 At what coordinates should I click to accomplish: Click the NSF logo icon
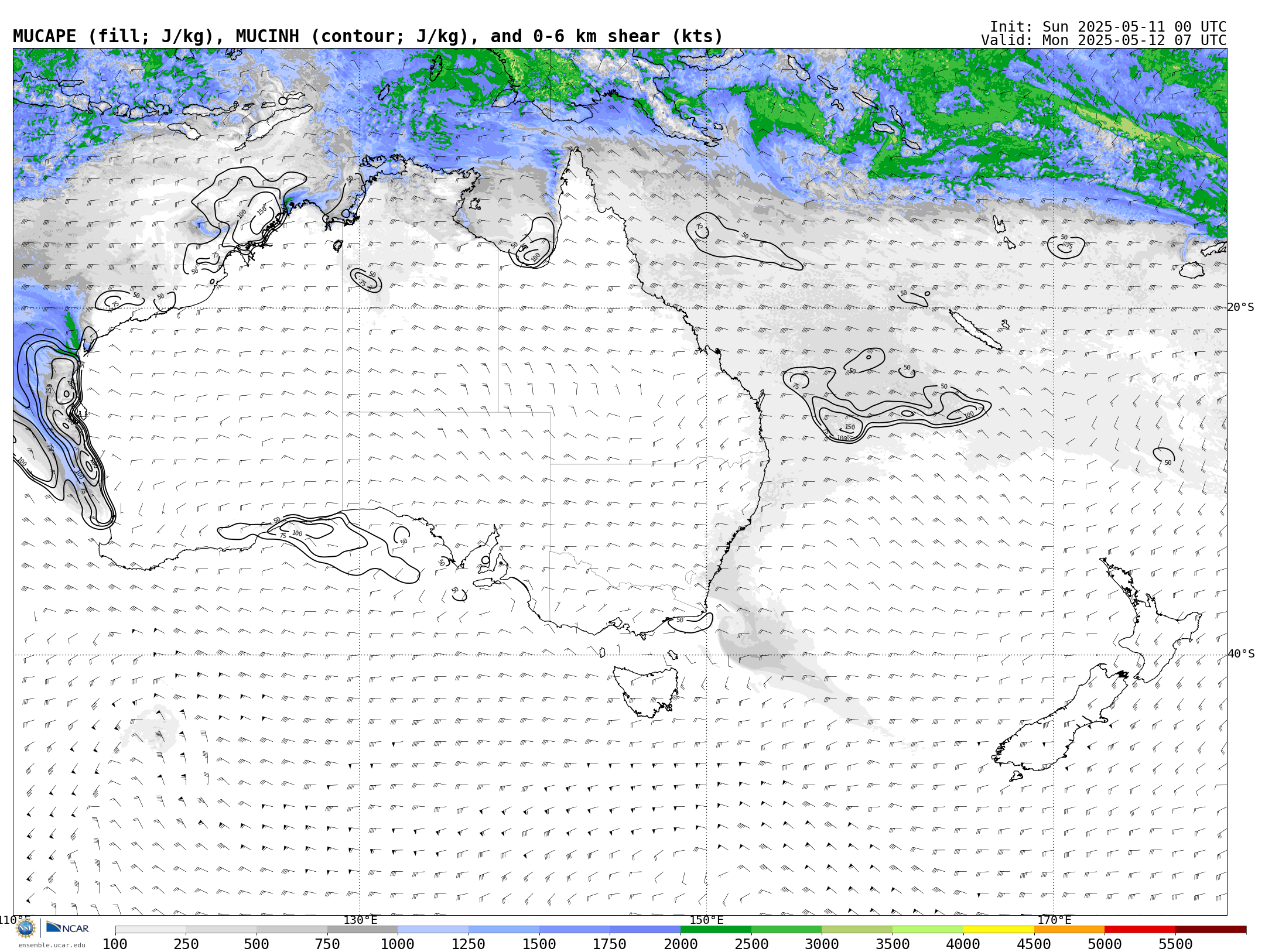(26, 928)
